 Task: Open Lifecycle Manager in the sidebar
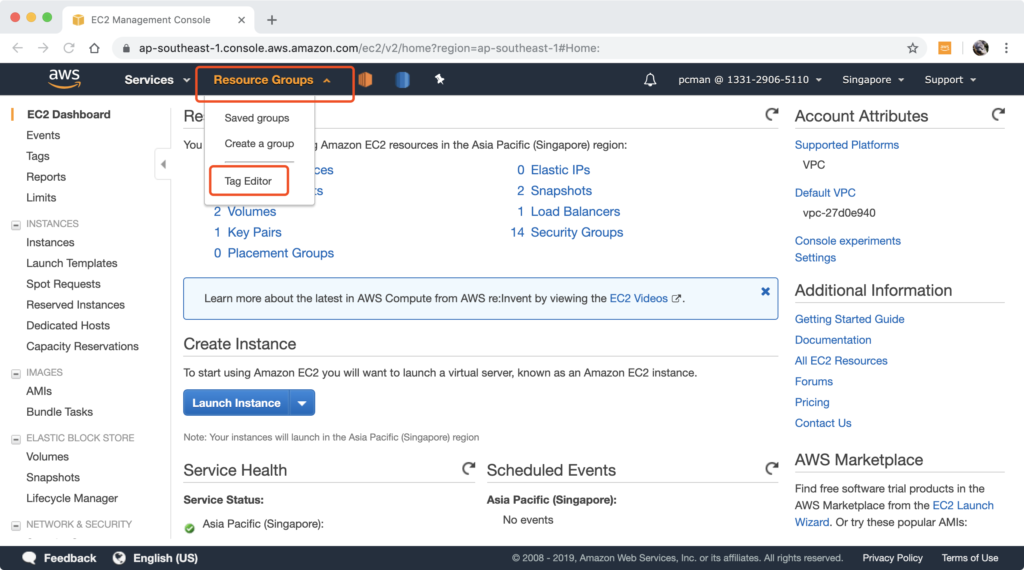[72, 498]
